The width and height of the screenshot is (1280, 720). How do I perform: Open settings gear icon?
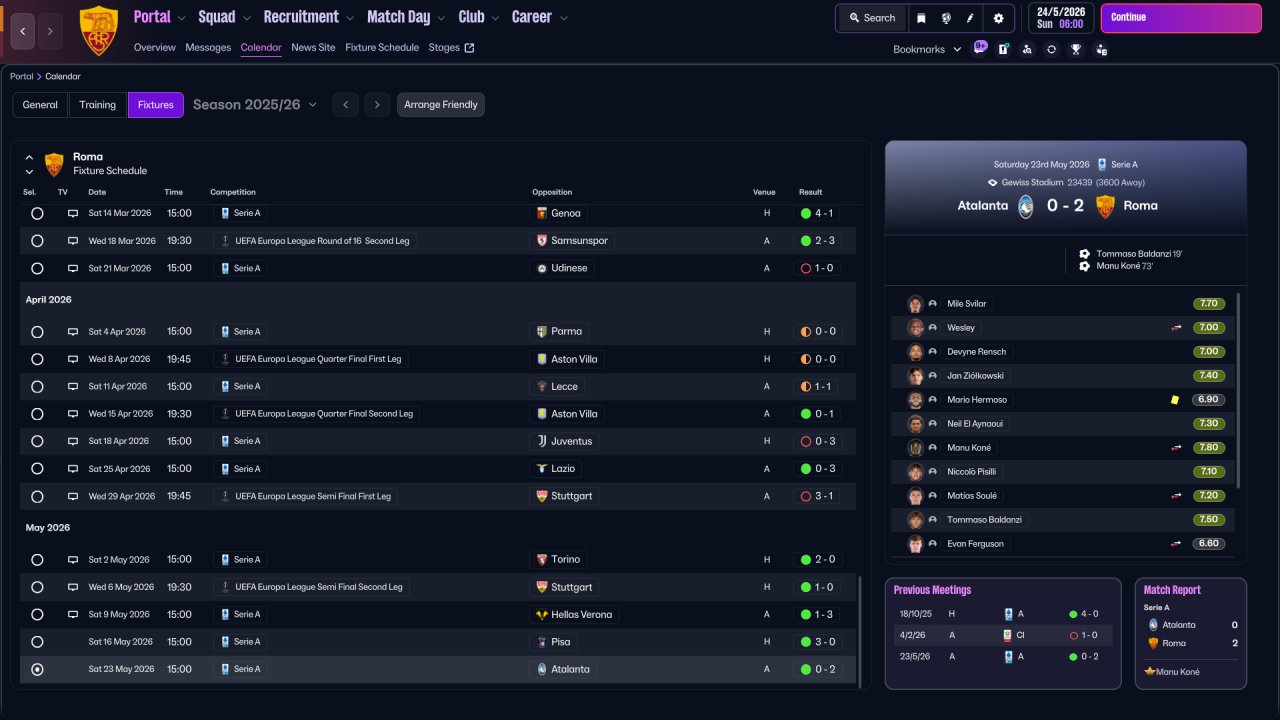point(998,18)
